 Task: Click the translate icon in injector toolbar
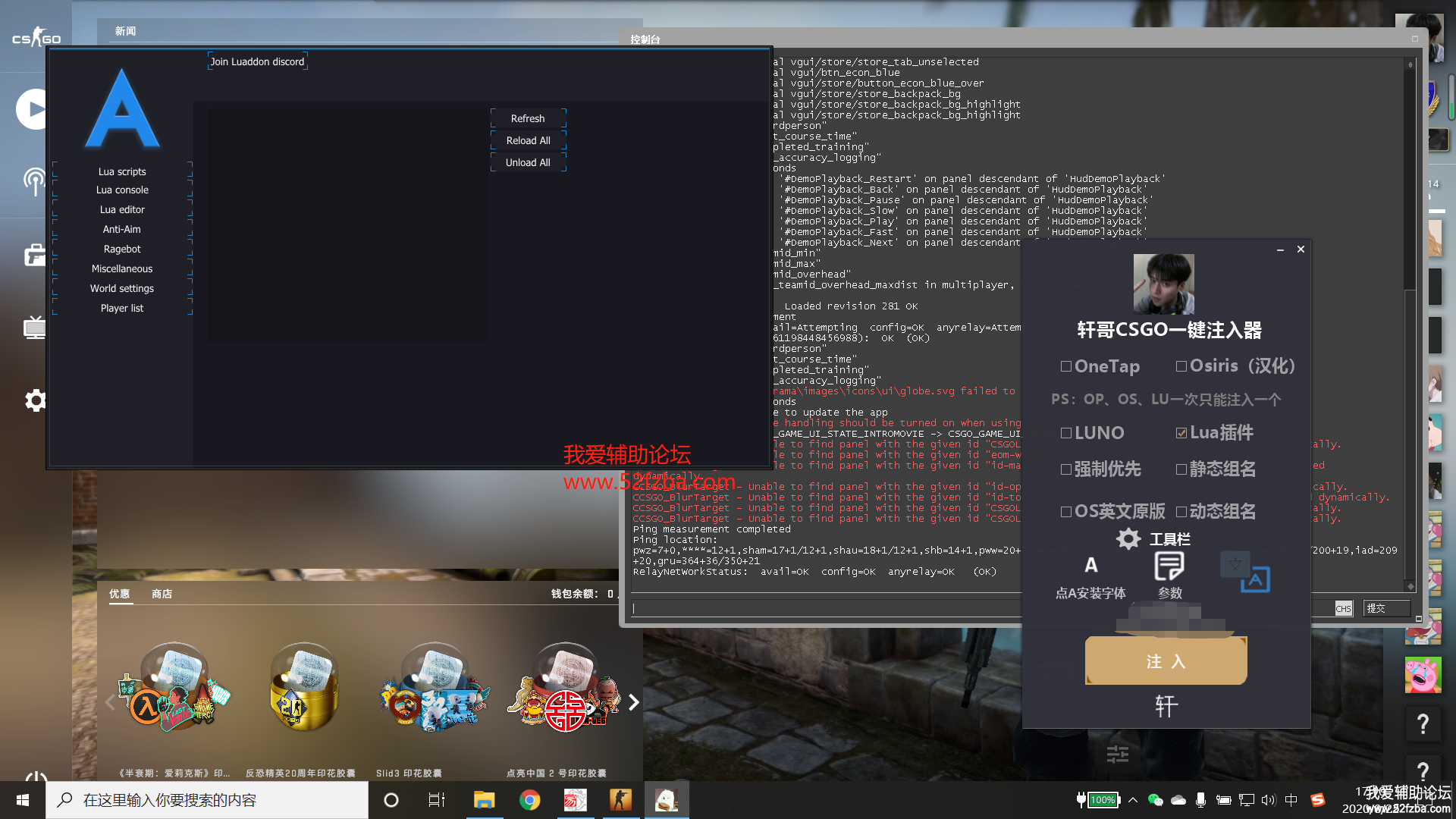(1245, 573)
